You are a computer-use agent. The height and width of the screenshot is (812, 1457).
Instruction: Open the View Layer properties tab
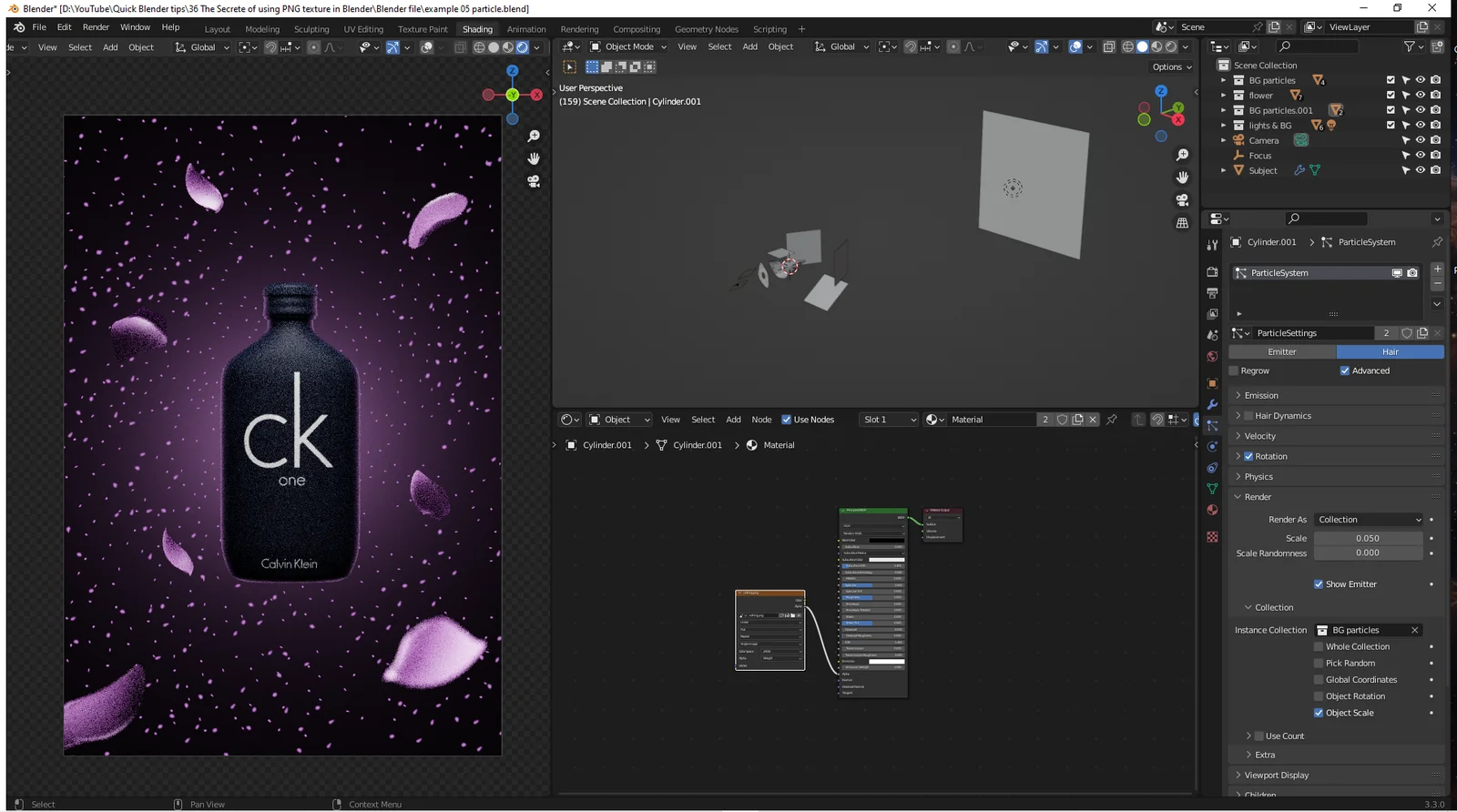click(1212, 314)
